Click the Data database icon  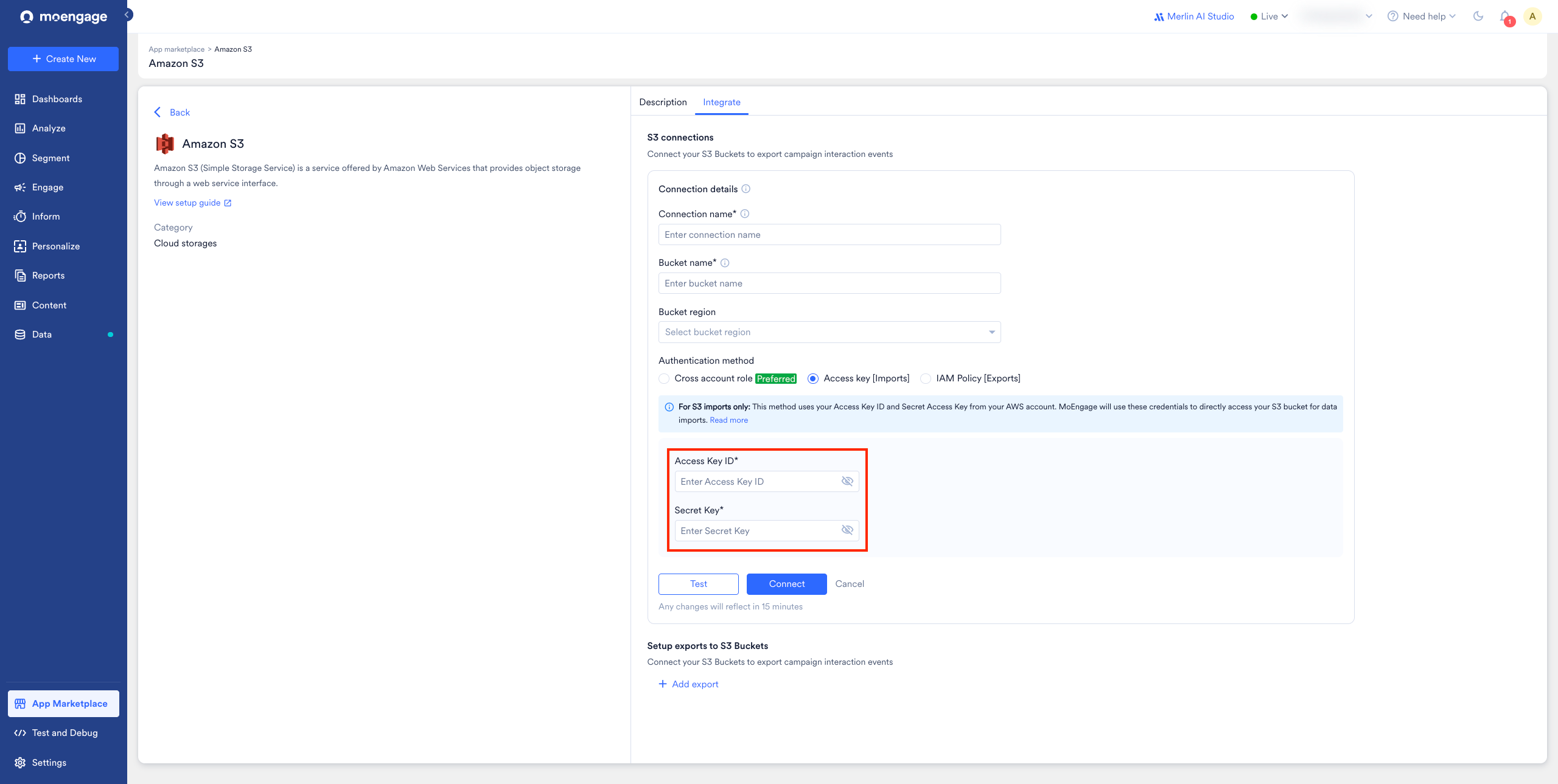(20, 335)
